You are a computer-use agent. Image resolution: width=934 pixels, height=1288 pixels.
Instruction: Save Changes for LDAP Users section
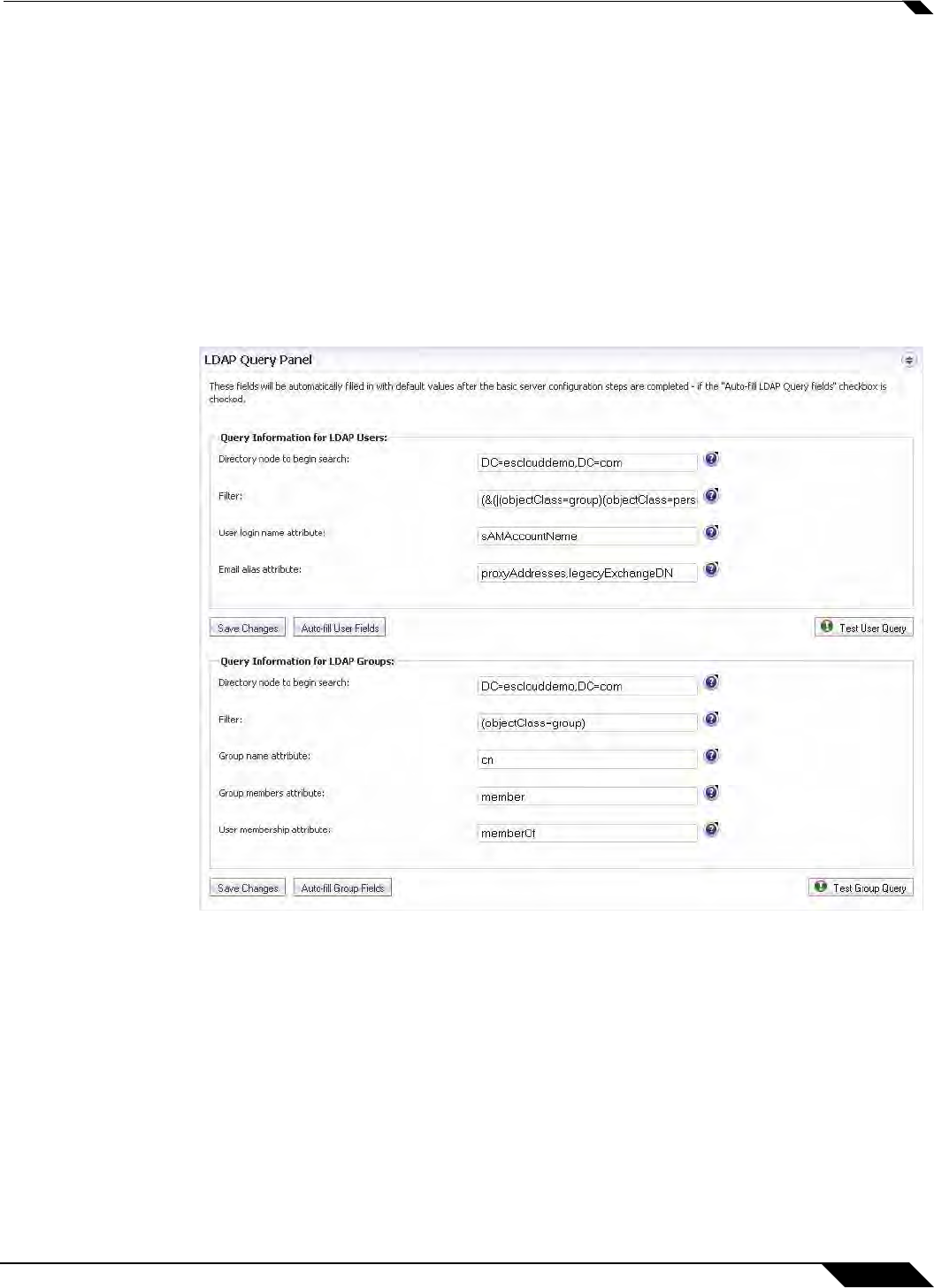[x=248, y=629]
